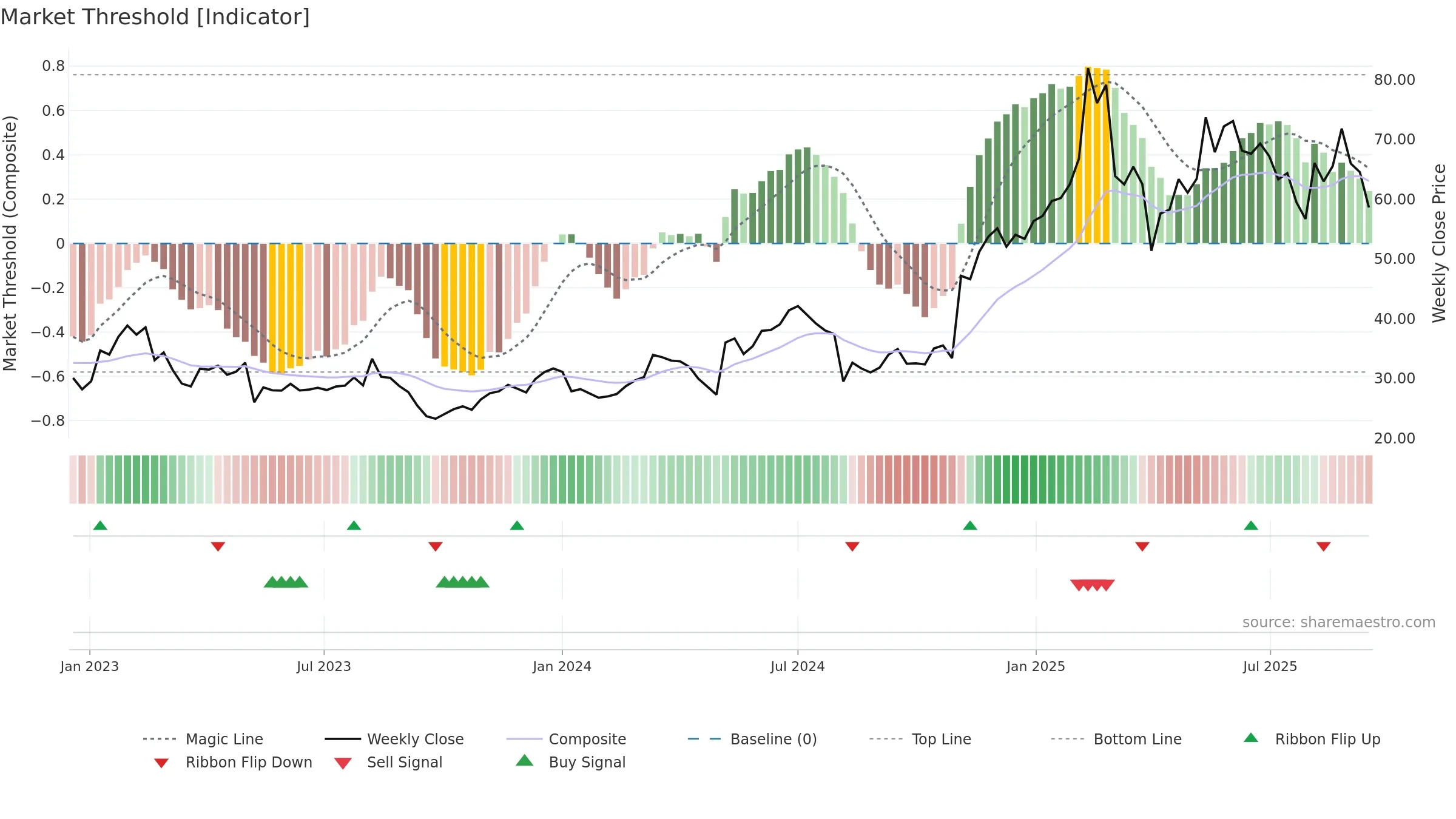1456x819 pixels.
Task: Click the first red ribbon flip down triangle in spring 2023
Action: 218,547
